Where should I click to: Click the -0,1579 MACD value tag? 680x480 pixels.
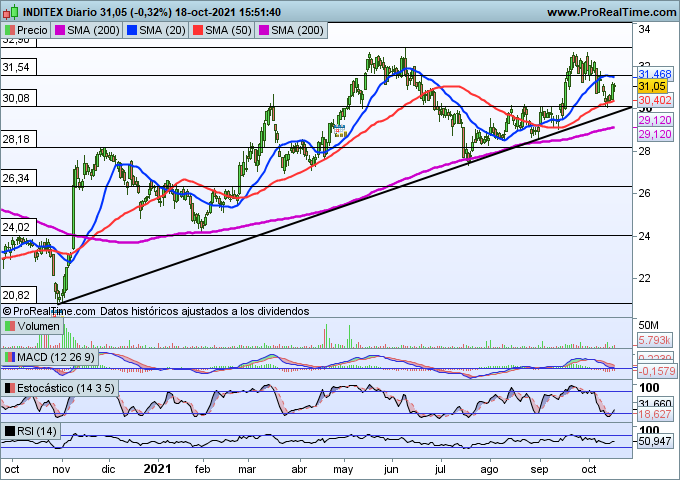pyautogui.click(x=657, y=371)
